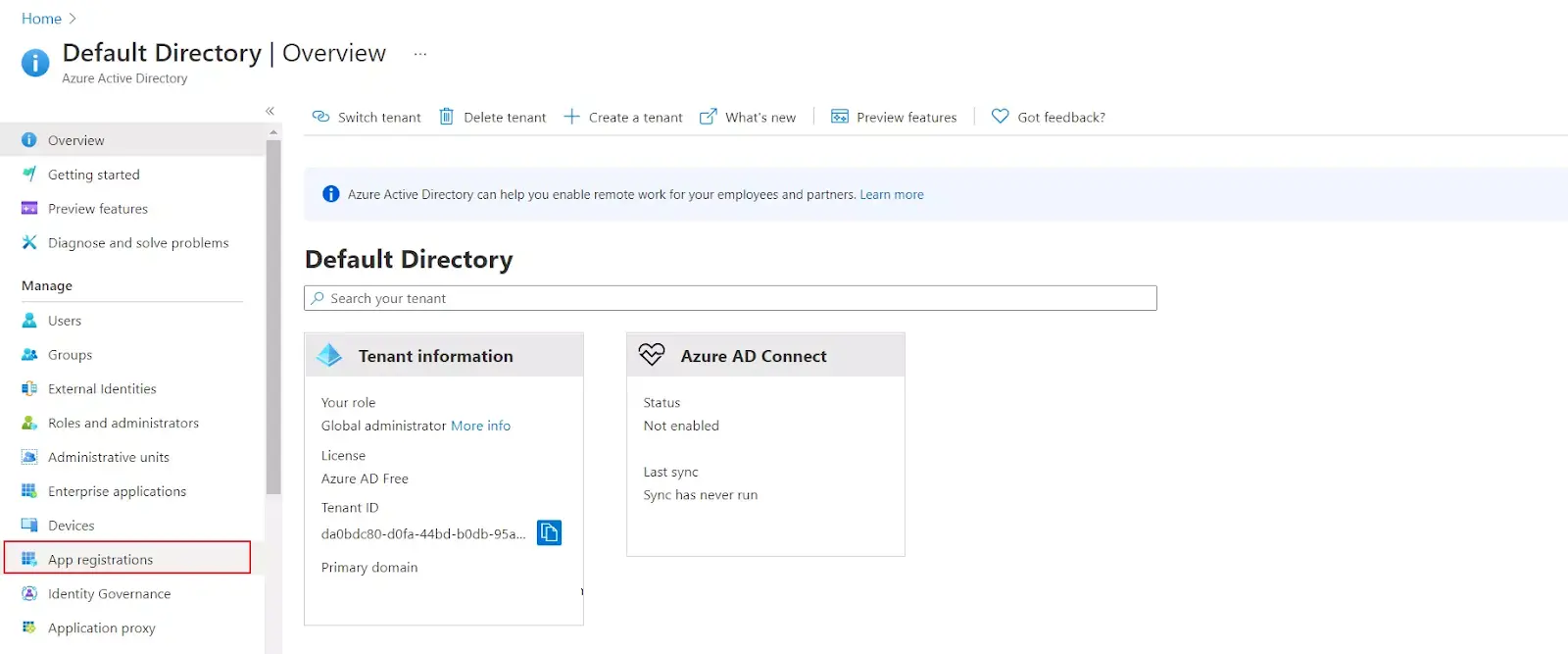Click the large info icon by page title

(x=35, y=63)
